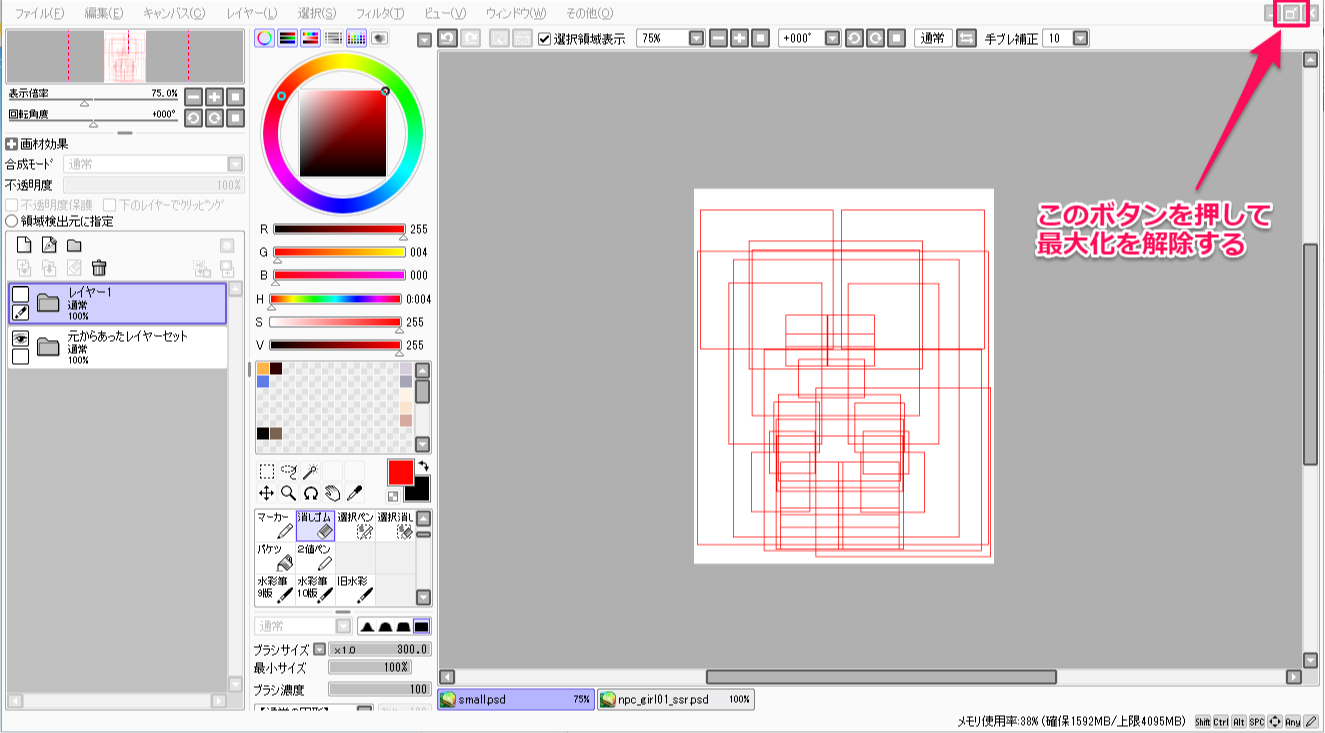Viewport: 1325px width, 733px height.
Task: Select the 領域検出元に指定 radio button
Action: [x=12, y=222]
